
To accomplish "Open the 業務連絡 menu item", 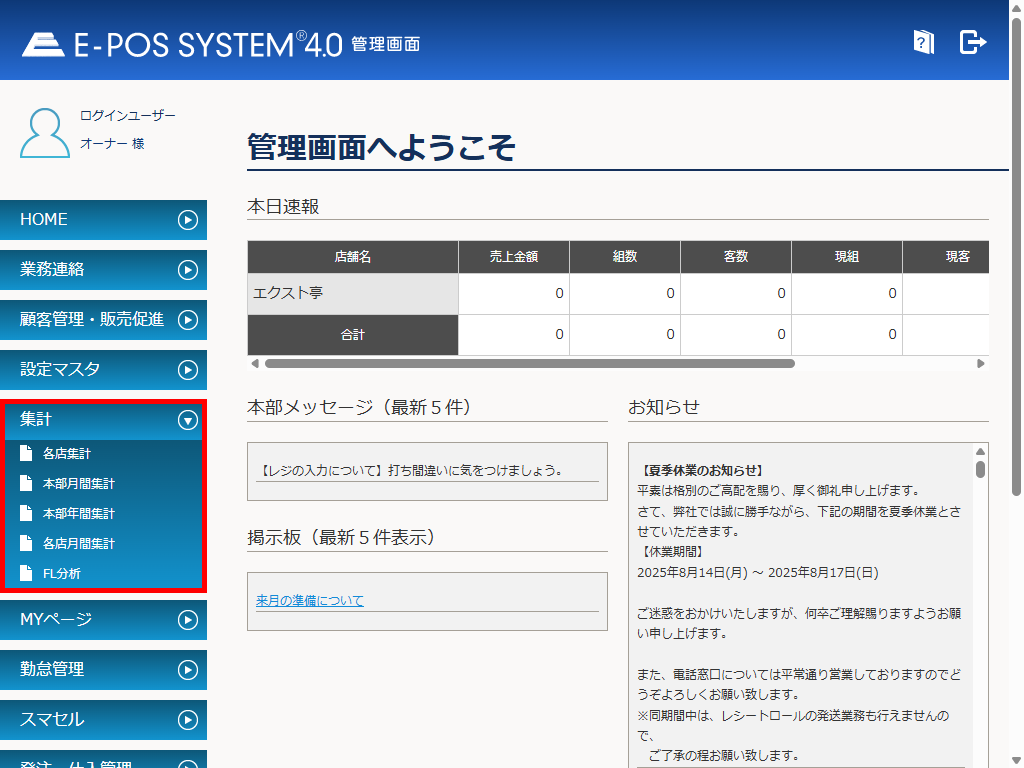I will coord(103,270).
